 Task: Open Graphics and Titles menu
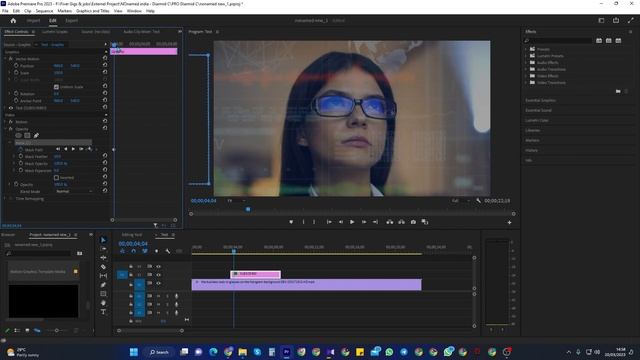coord(93,11)
